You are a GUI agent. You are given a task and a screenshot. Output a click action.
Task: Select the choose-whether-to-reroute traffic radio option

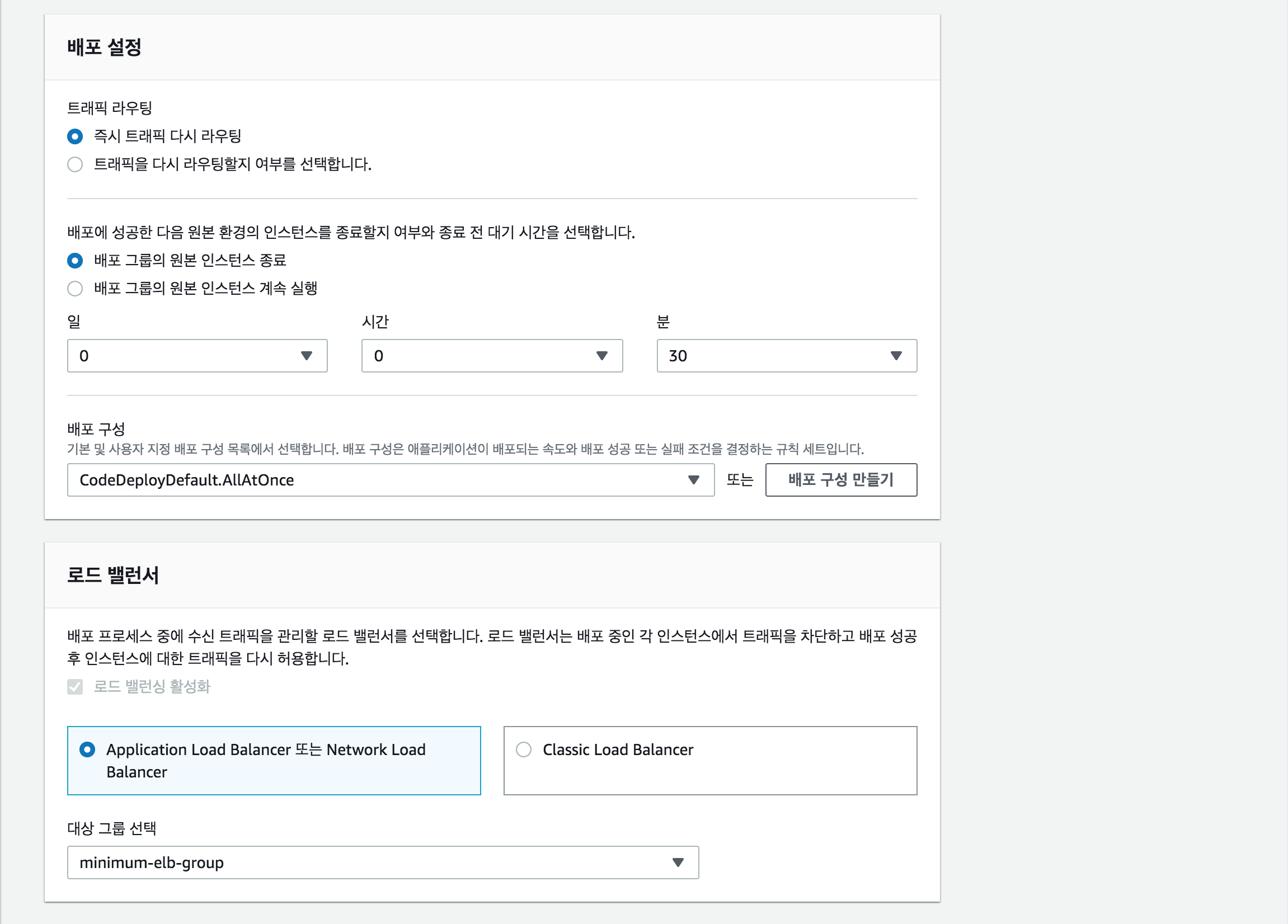point(75,164)
